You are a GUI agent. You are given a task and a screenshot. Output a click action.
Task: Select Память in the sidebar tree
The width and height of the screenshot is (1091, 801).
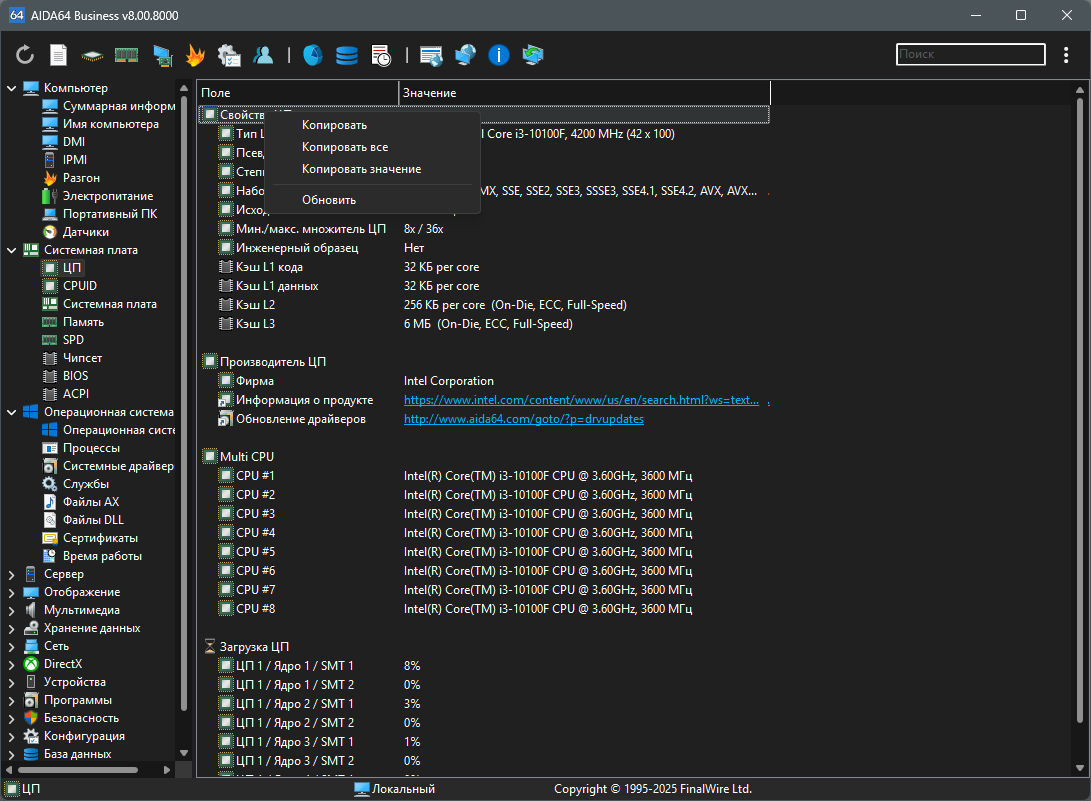tap(83, 322)
